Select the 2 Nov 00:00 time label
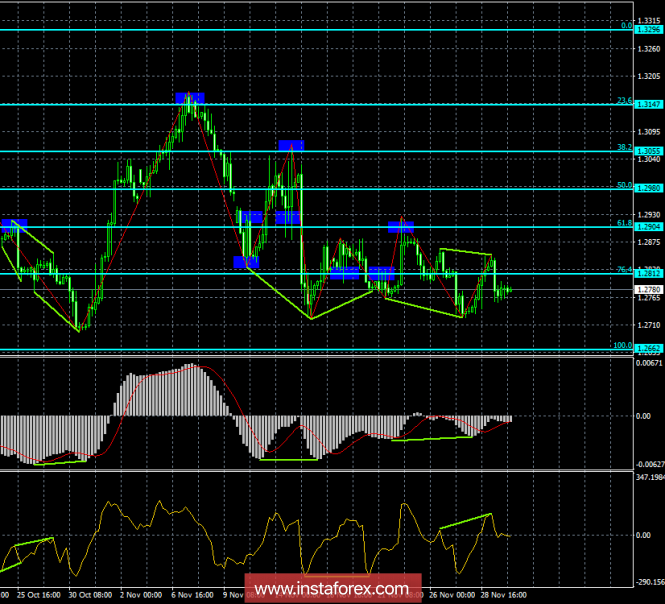The width and height of the screenshot is (665, 604). (x=139, y=594)
